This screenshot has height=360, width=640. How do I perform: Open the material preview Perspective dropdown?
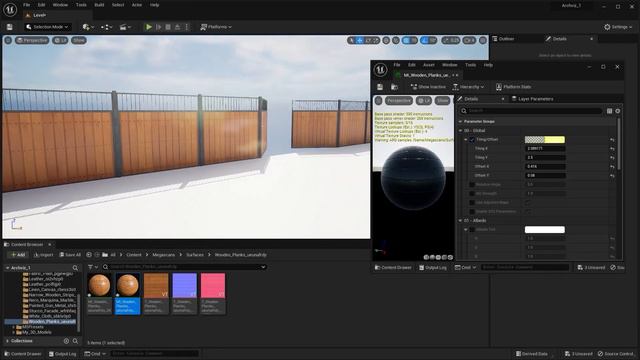pyautogui.click(x=399, y=100)
